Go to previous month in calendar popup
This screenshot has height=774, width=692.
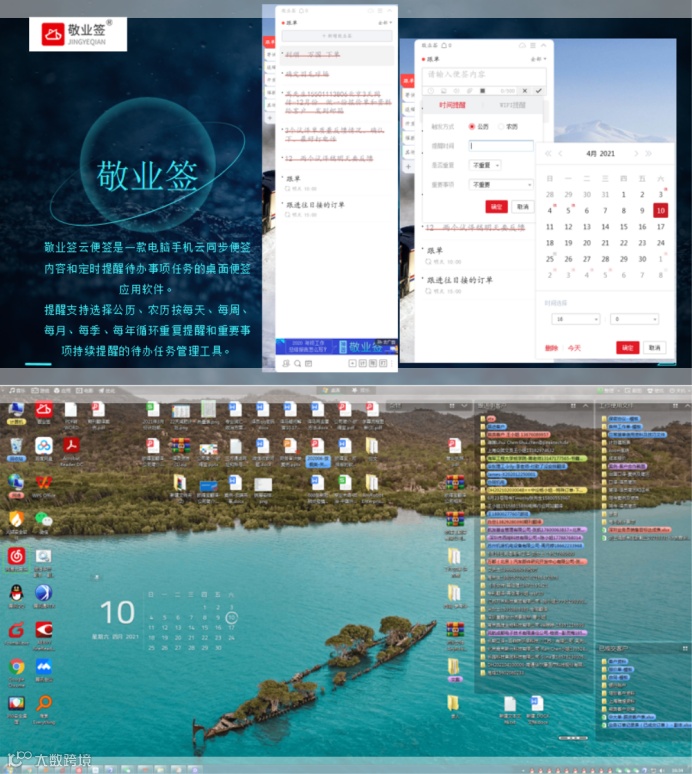coord(560,154)
